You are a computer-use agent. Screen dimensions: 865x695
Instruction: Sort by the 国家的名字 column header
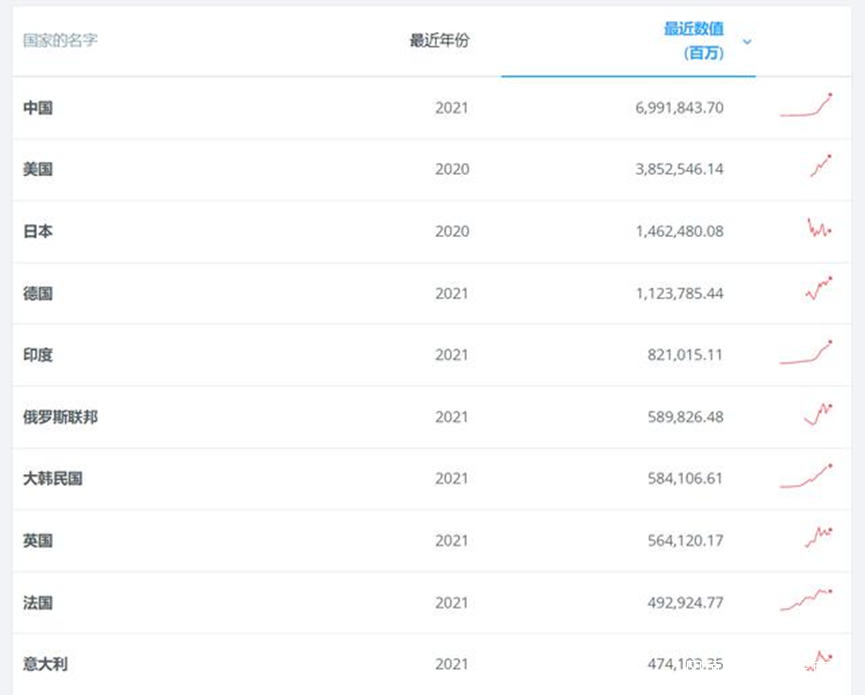click(x=60, y=40)
